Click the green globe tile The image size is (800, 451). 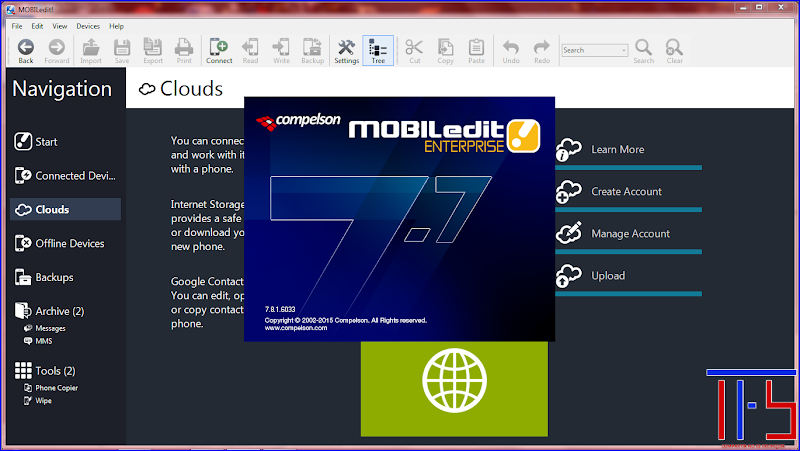454,389
